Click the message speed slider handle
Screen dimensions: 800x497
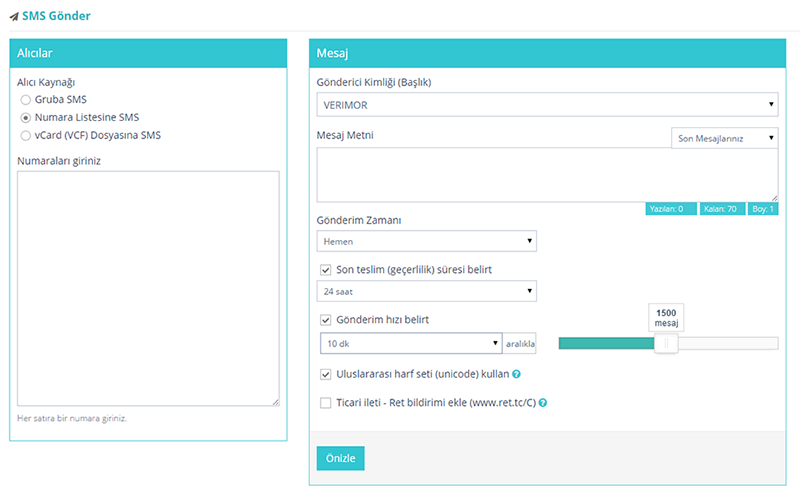pos(666,343)
